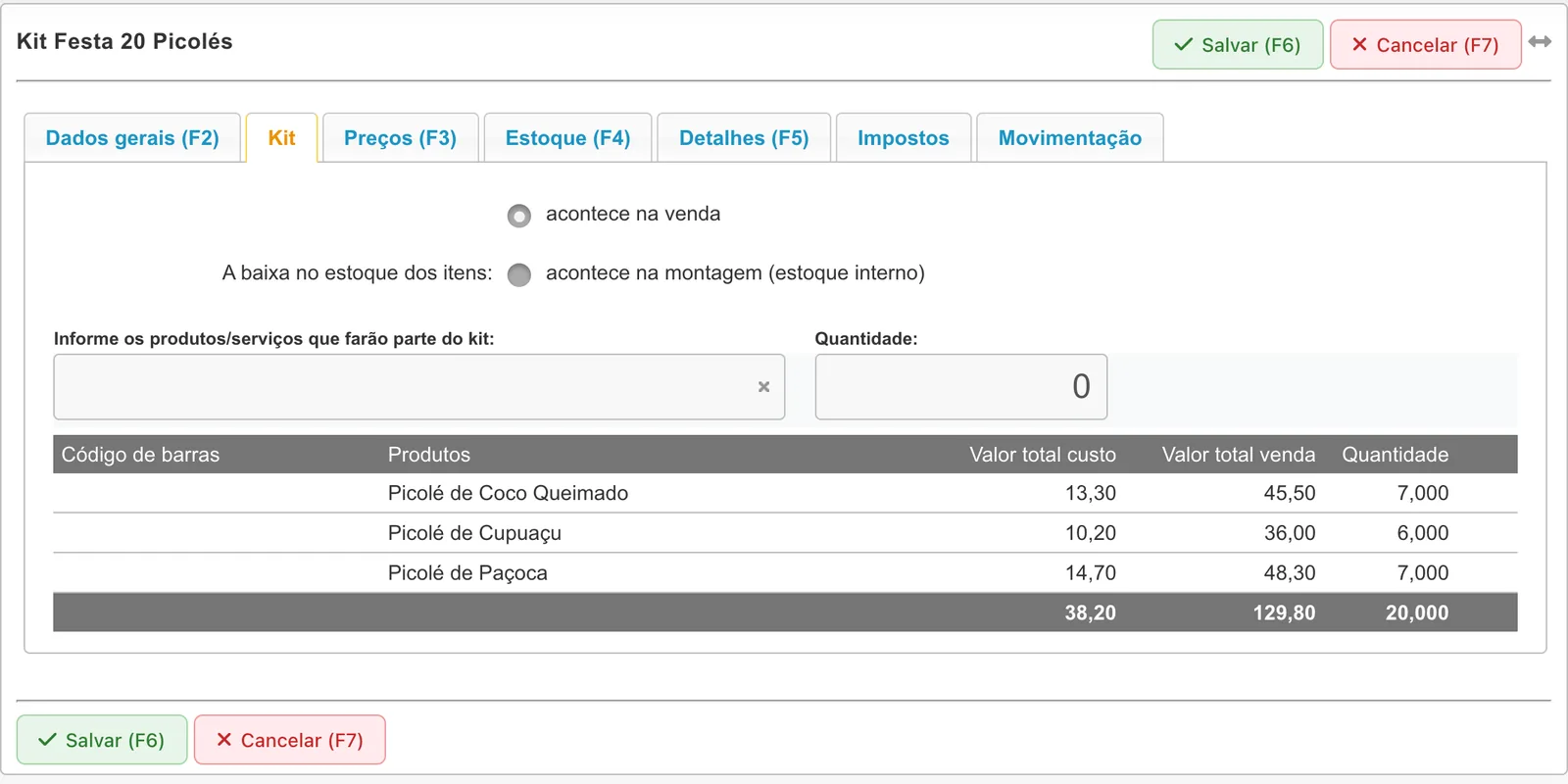Select the 'Picolé de Cupuaçu' product row
Screen dimensions: 1568x784
coord(785,533)
